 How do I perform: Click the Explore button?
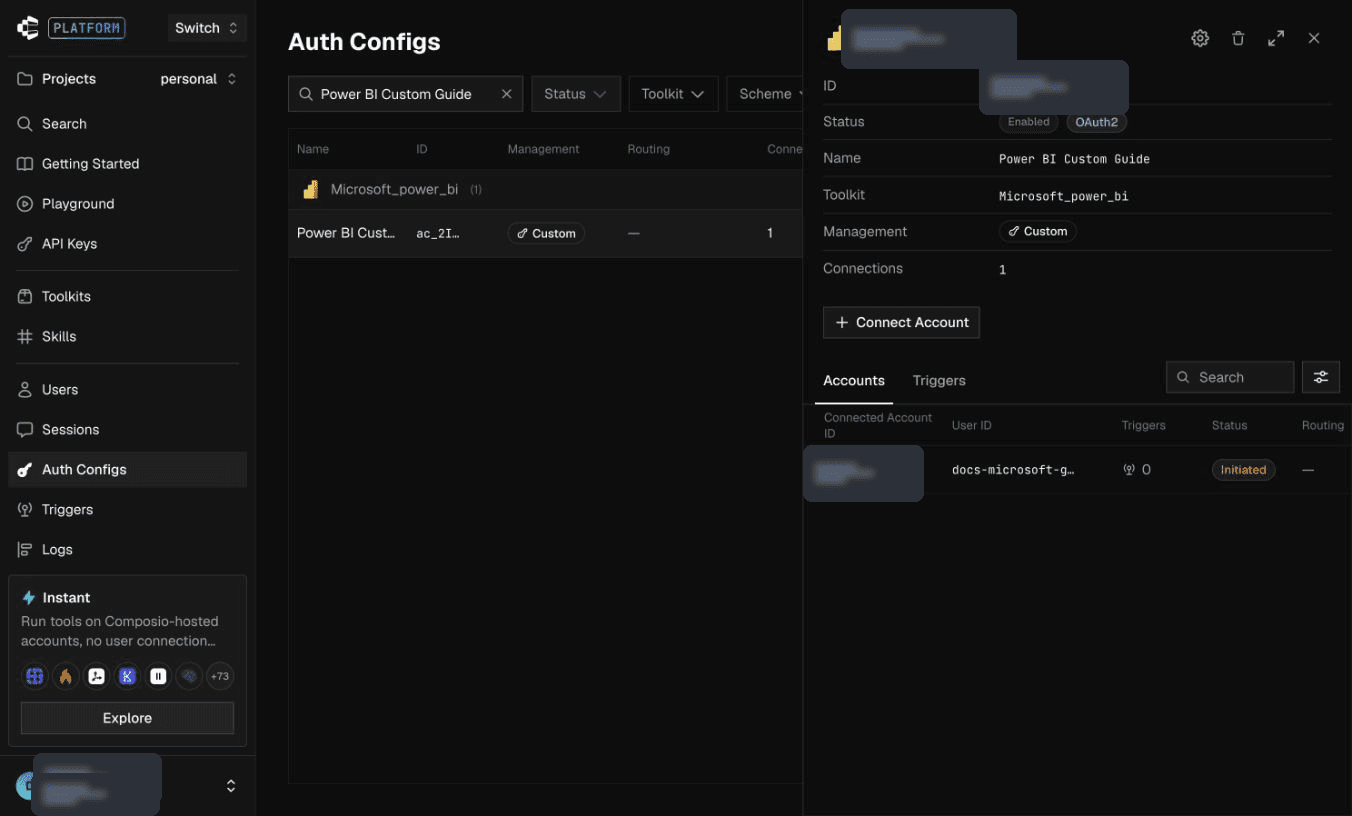click(127, 718)
